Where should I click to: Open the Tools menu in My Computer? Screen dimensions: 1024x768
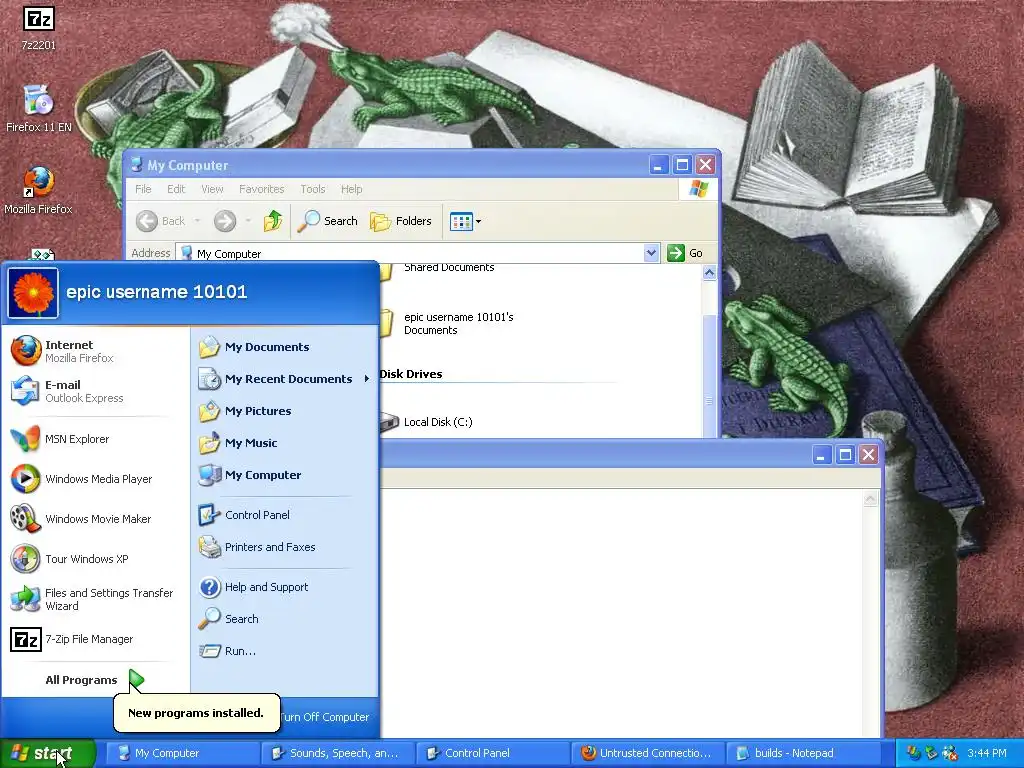pyautogui.click(x=312, y=189)
